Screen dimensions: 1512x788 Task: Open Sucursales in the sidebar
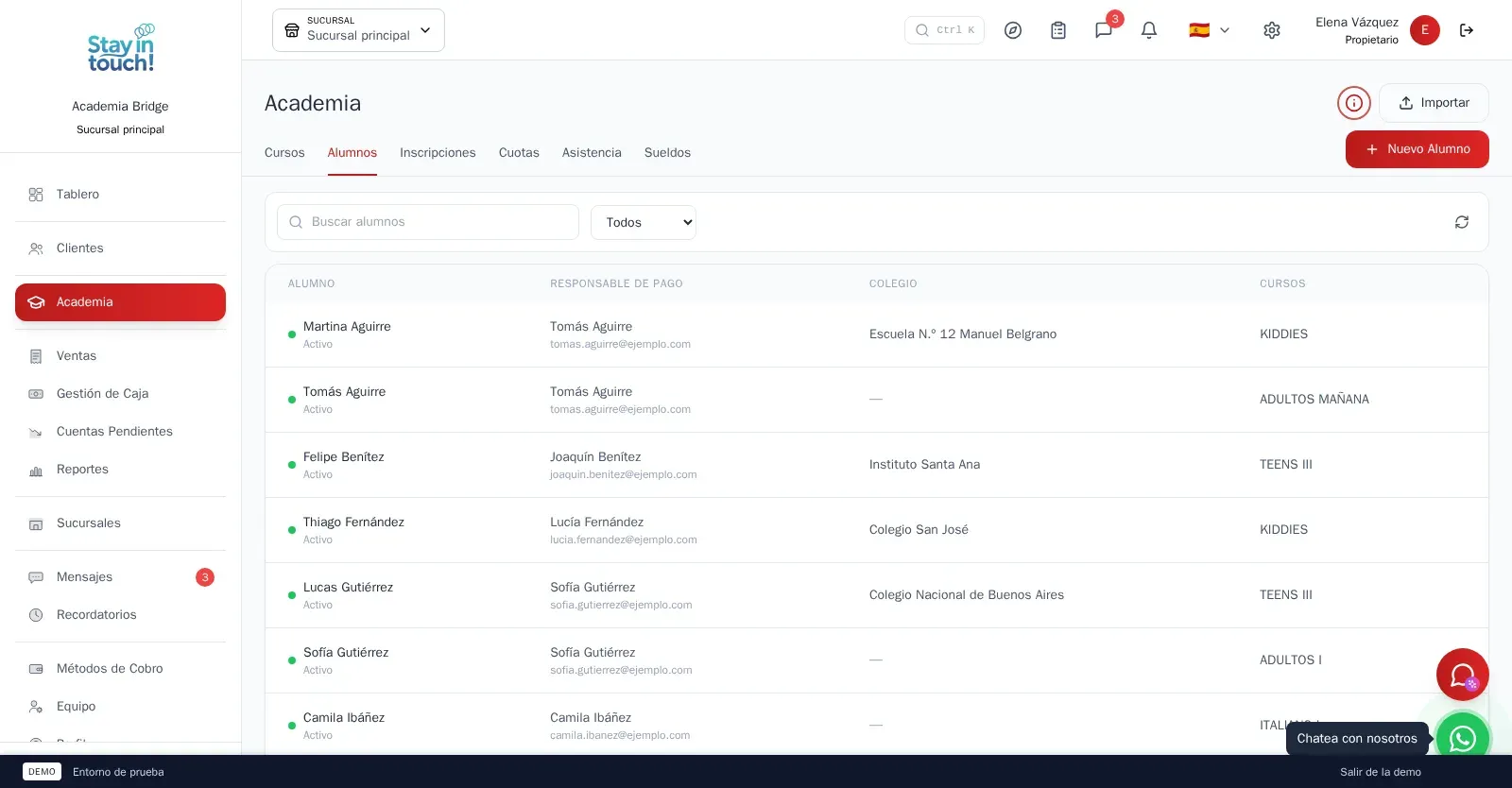click(121, 523)
